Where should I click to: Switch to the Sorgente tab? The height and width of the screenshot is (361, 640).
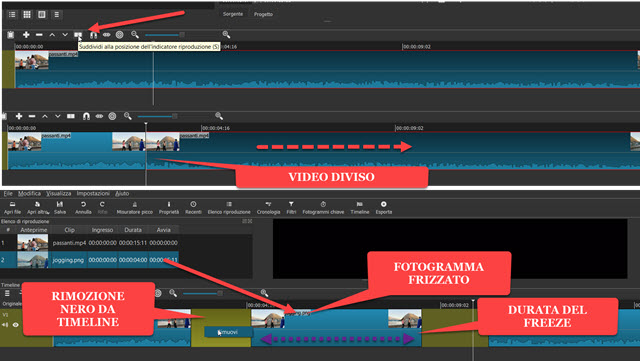233,14
